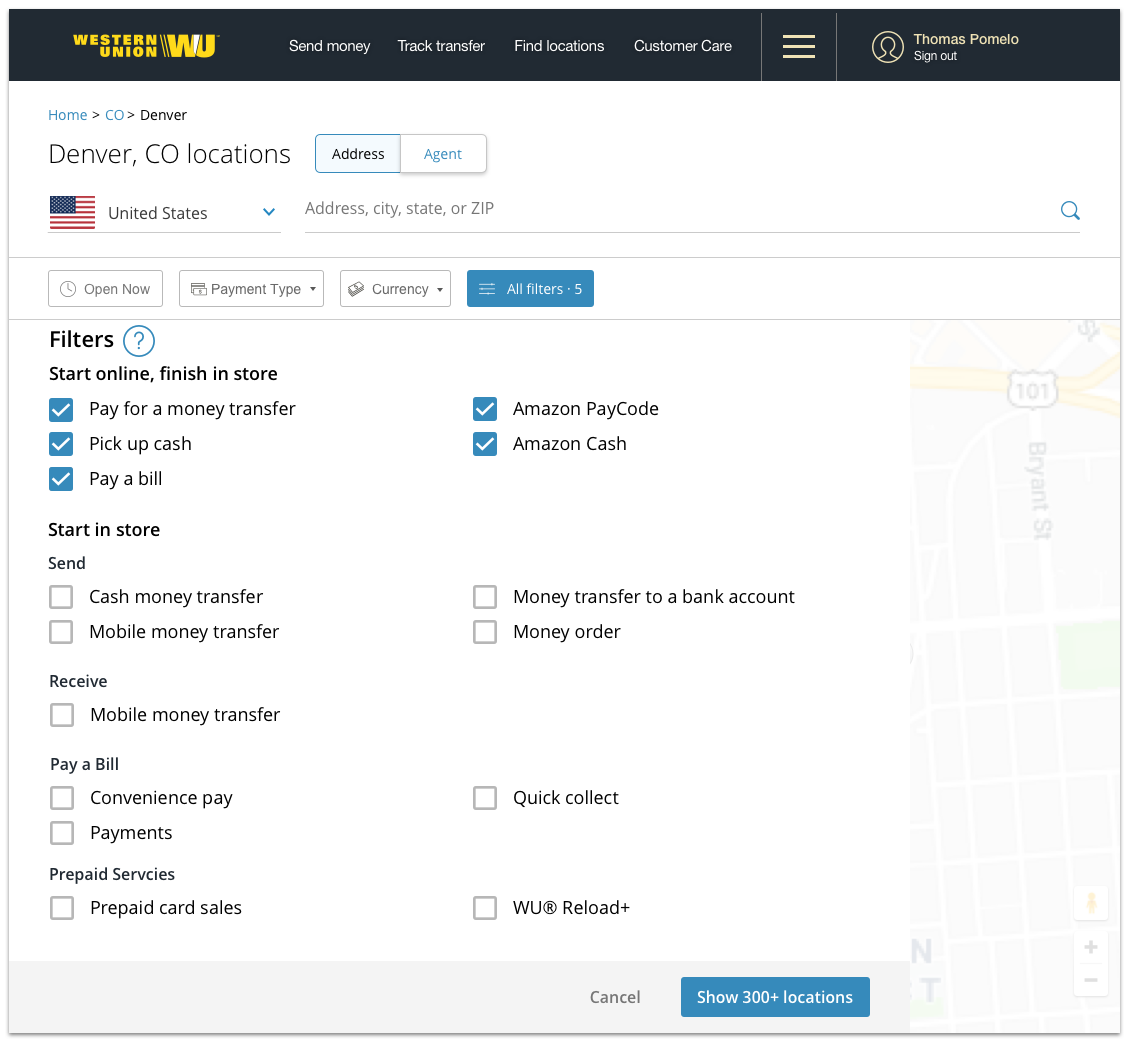Check Convenience pay
Viewport: 1130px width, 1043px height.
[x=62, y=798]
